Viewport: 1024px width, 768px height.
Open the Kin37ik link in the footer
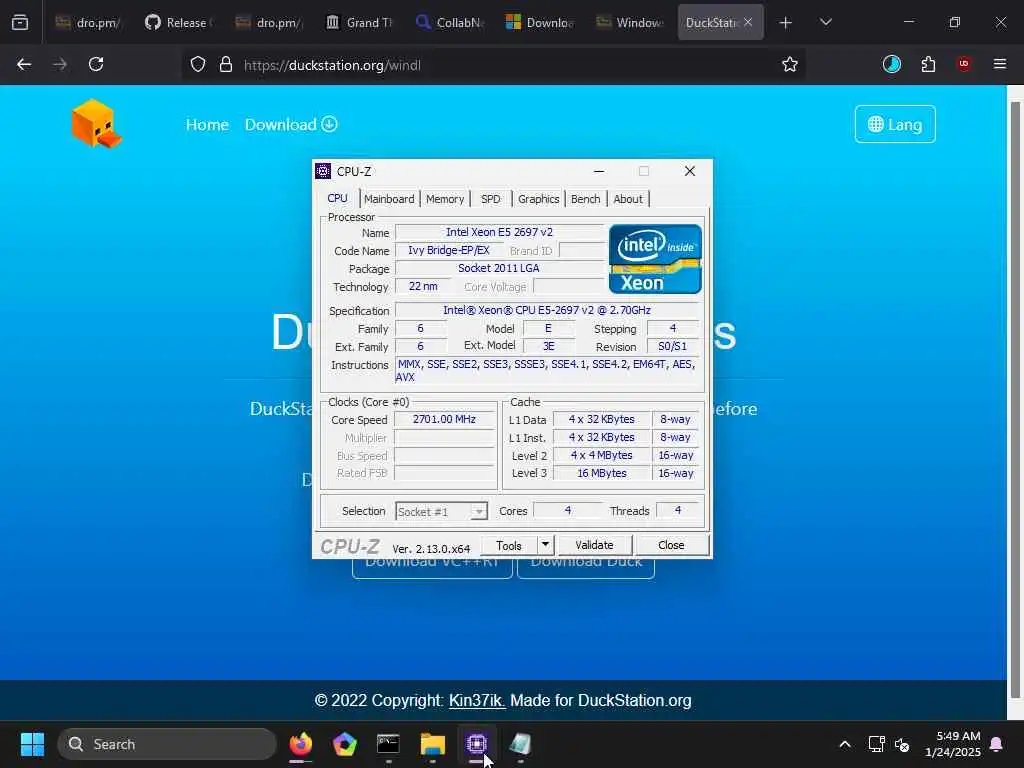(477, 701)
